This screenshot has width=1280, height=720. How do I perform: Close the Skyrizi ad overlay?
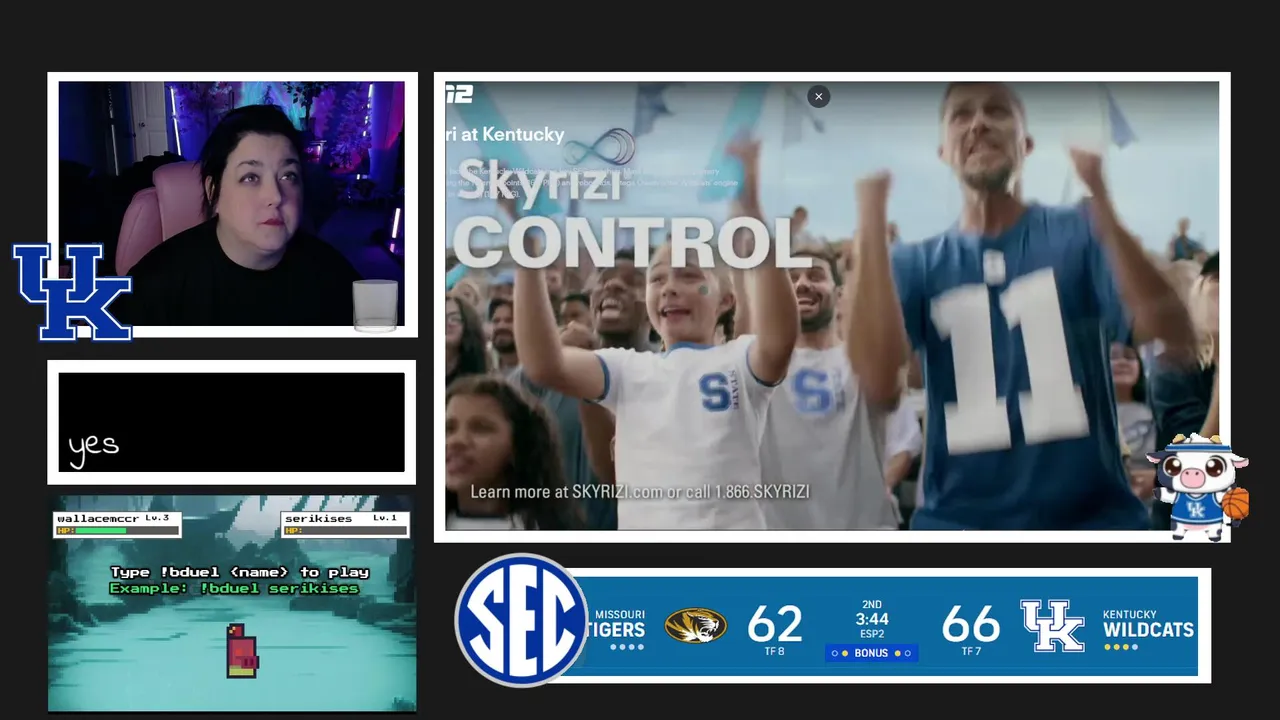pyautogui.click(x=818, y=96)
